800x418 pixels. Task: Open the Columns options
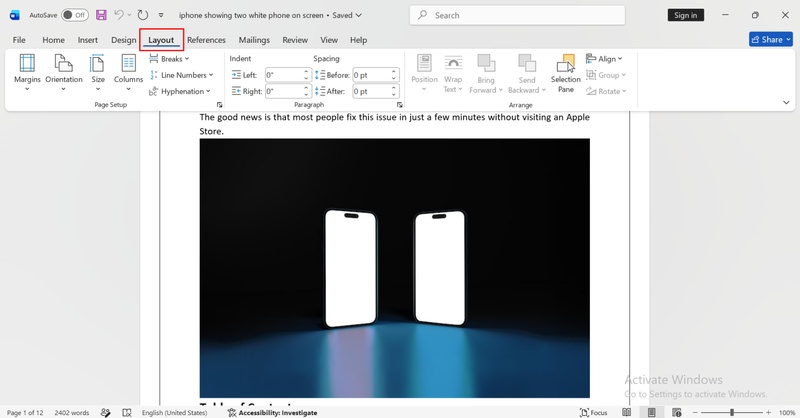(128, 72)
